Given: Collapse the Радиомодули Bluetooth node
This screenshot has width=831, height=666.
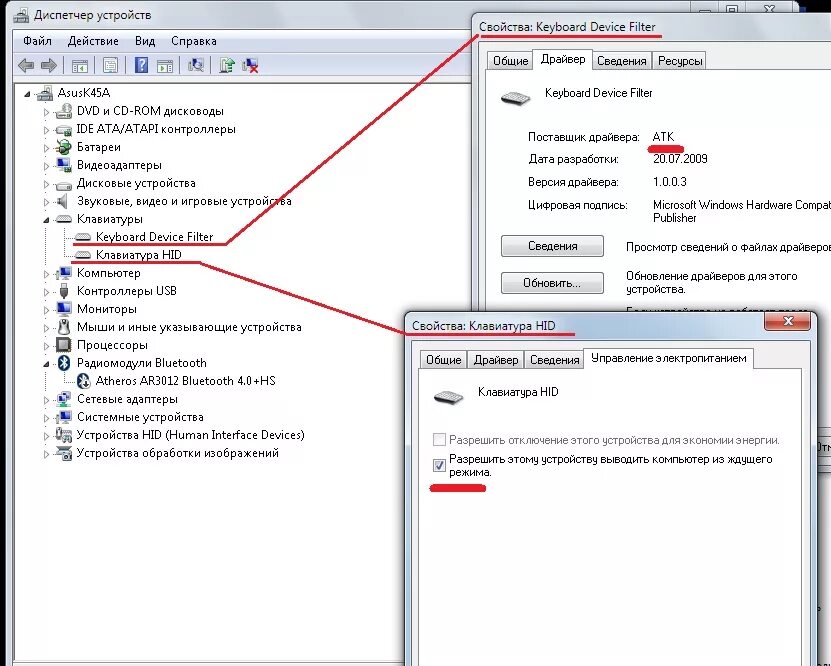Looking at the screenshot, I should pyautogui.click(x=46, y=364).
